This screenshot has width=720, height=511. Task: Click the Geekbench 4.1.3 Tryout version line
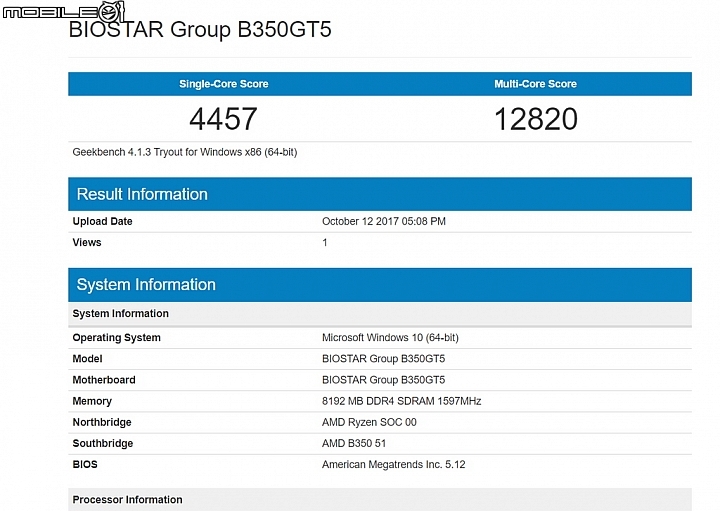[x=185, y=152]
